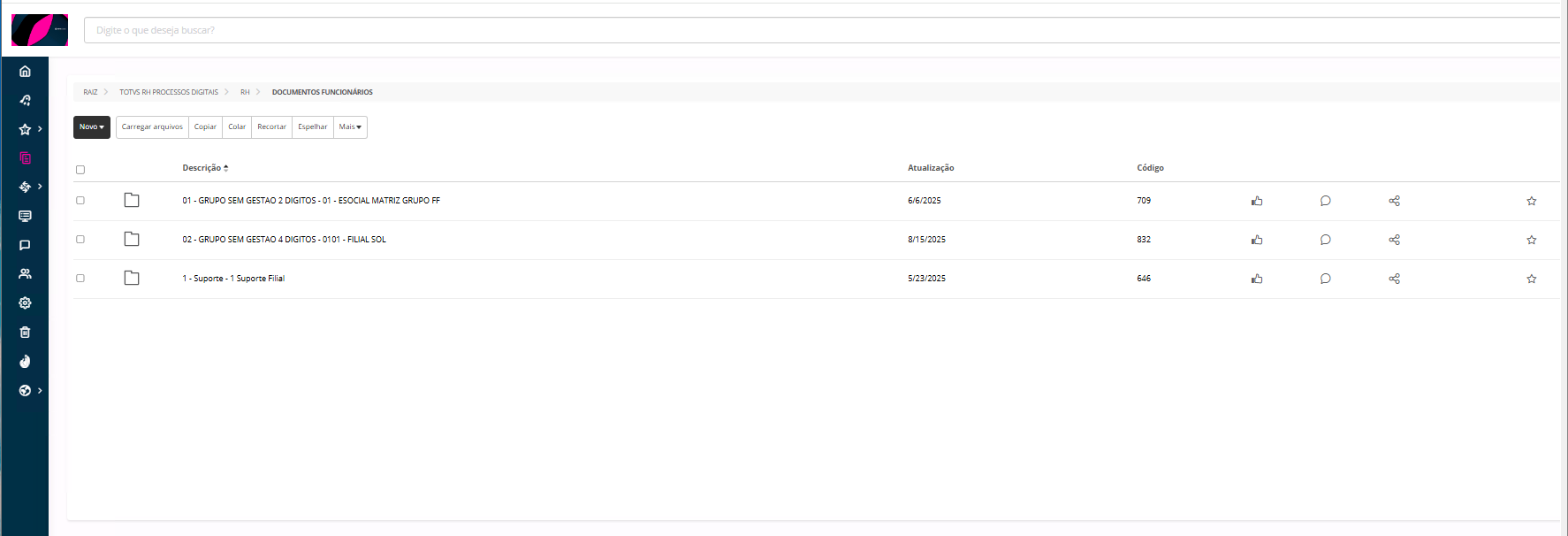Open the trash bin in sidebar
This screenshot has height=536, width=1568.
(25, 333)
